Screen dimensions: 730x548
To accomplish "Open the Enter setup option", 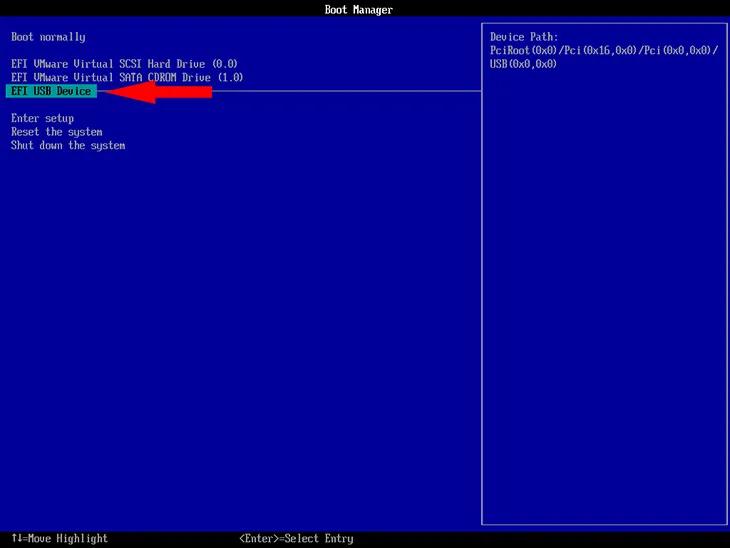I will pos(43,119).
